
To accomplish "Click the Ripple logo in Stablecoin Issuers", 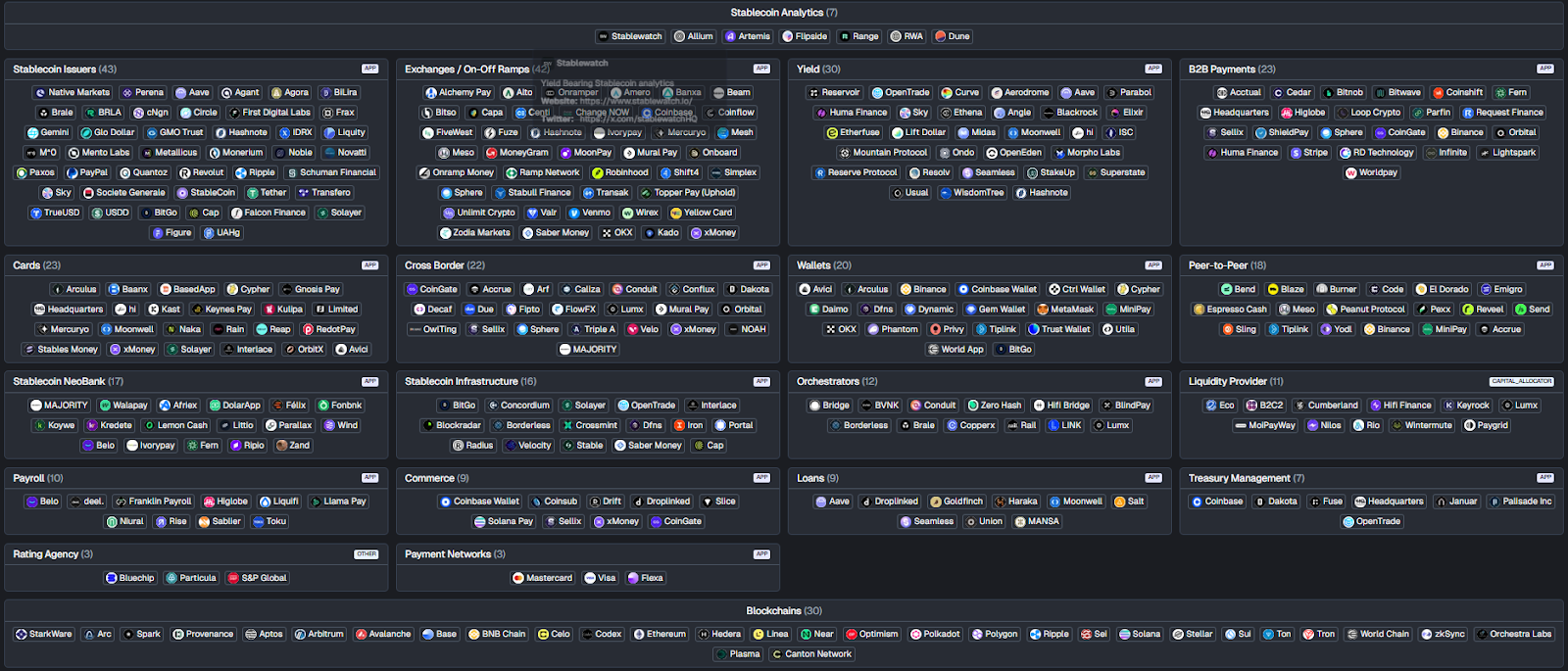I will 241,172.
